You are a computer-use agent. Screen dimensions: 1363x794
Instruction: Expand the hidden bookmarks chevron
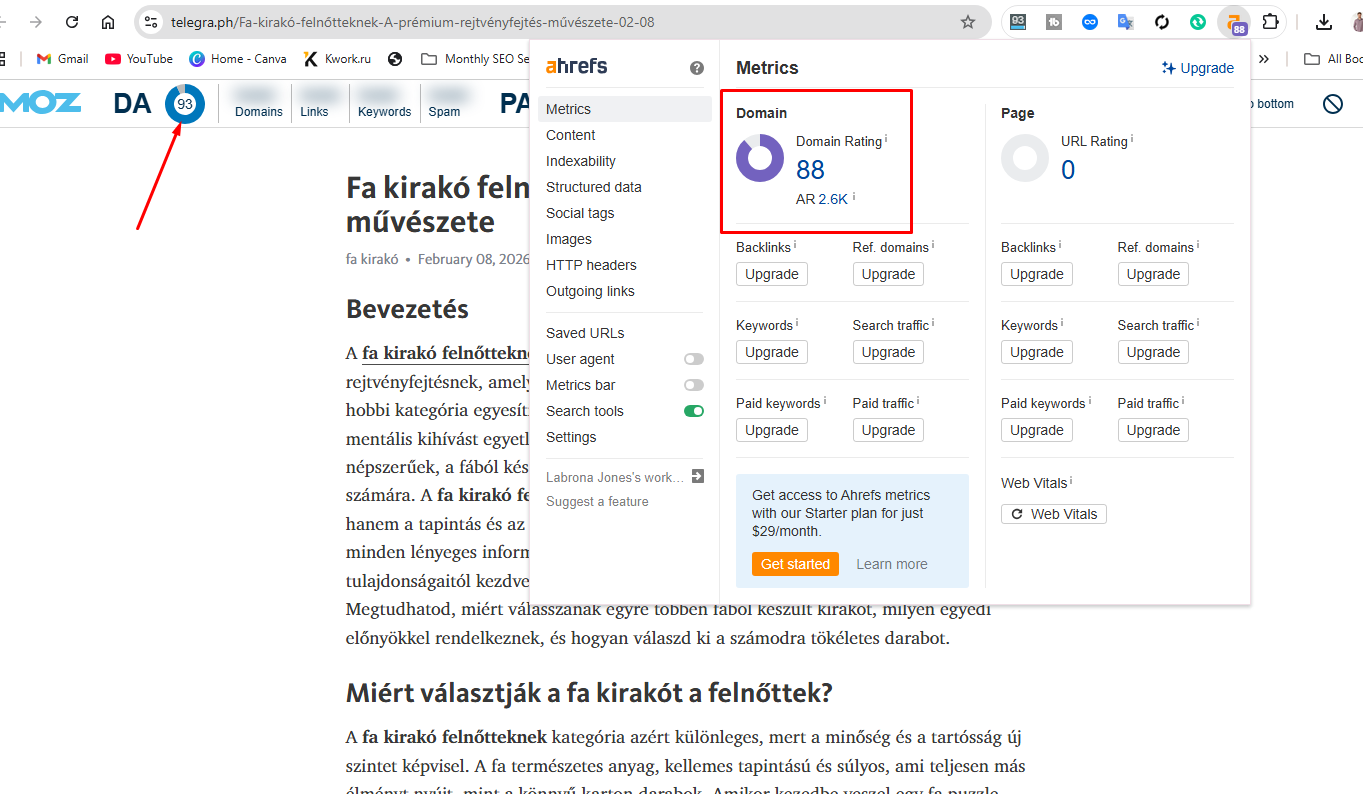point(1264,59)
